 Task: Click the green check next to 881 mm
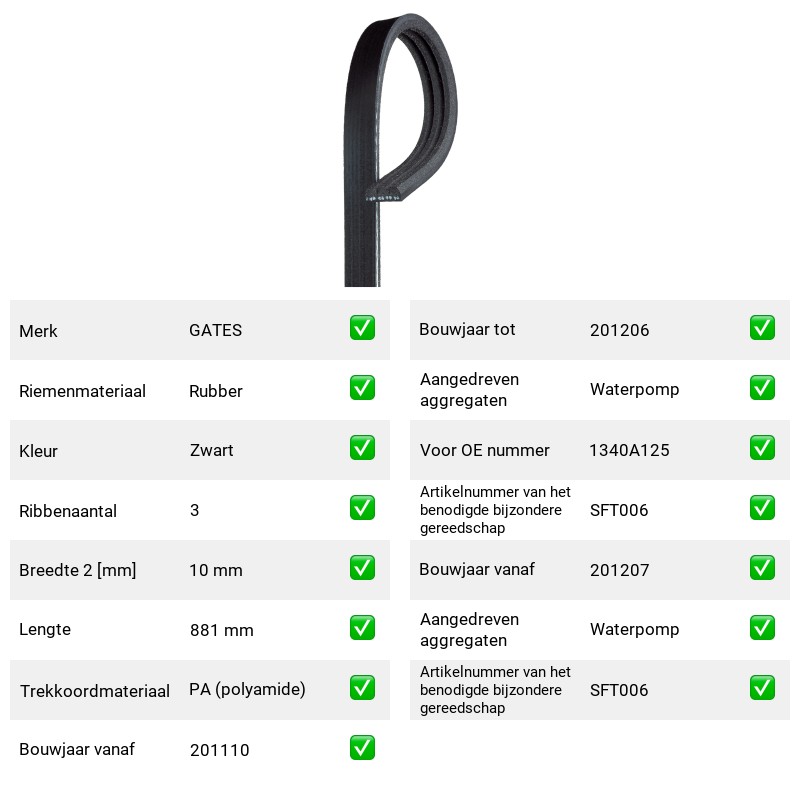(x=362, y=628)
